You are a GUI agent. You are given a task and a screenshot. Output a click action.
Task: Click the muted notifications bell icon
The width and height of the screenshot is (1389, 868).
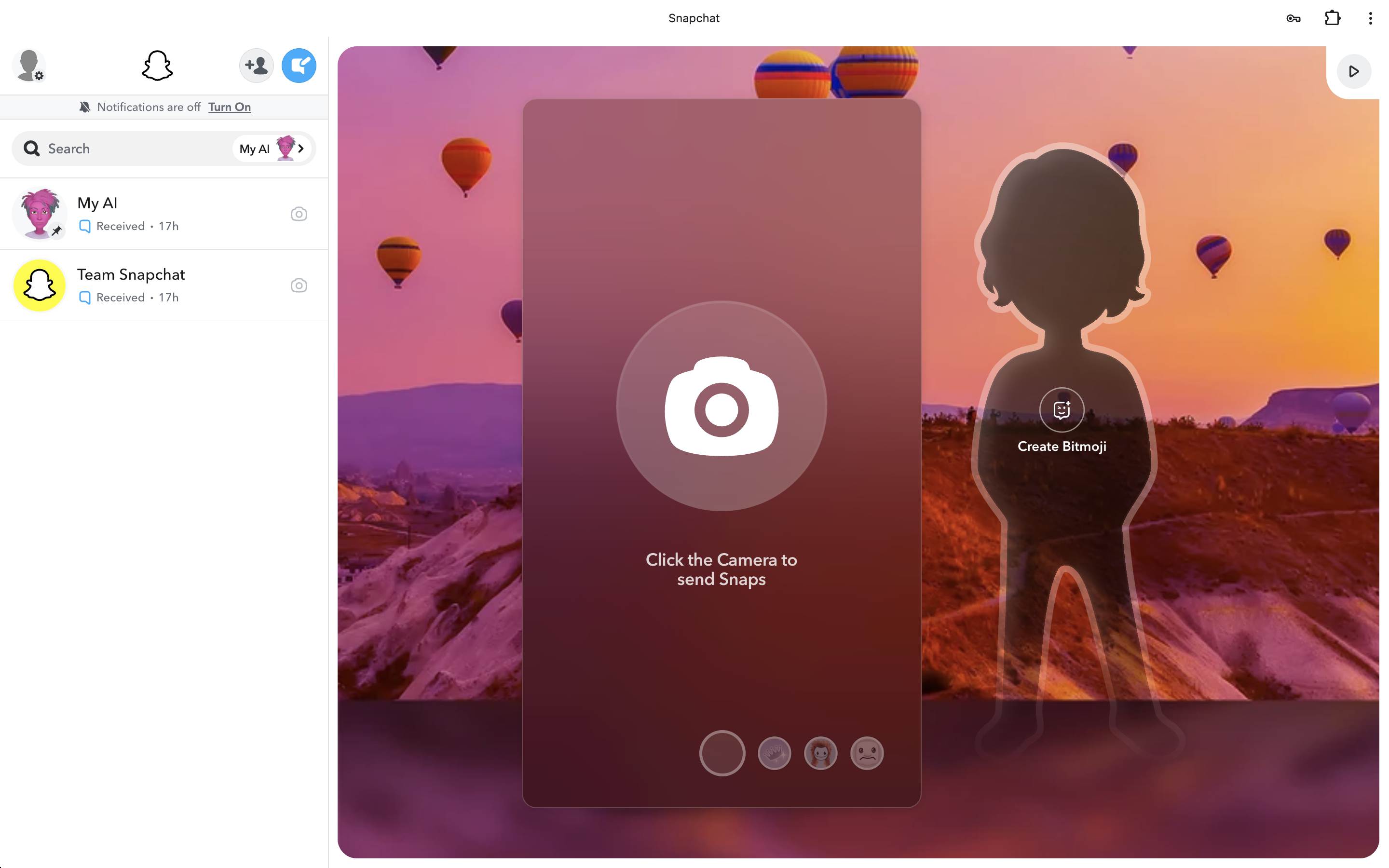[85, 107]
